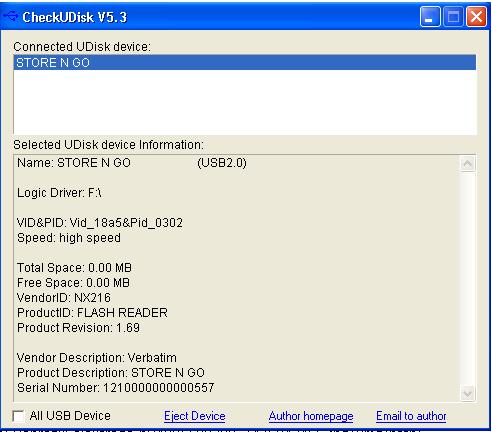Open the Author homepage link
The image size is (492, 432).
311,416
